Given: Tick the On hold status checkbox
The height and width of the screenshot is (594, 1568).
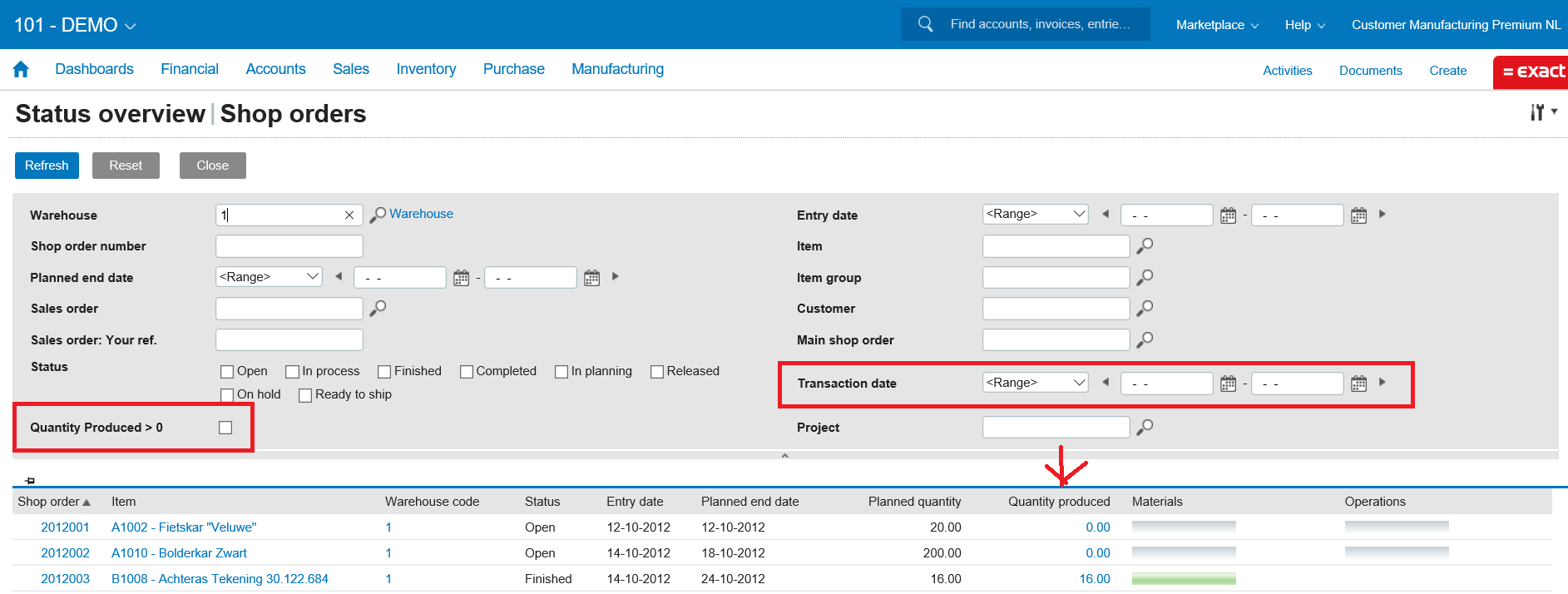Looking at the screenshot, I should click(x=227, y=395).
